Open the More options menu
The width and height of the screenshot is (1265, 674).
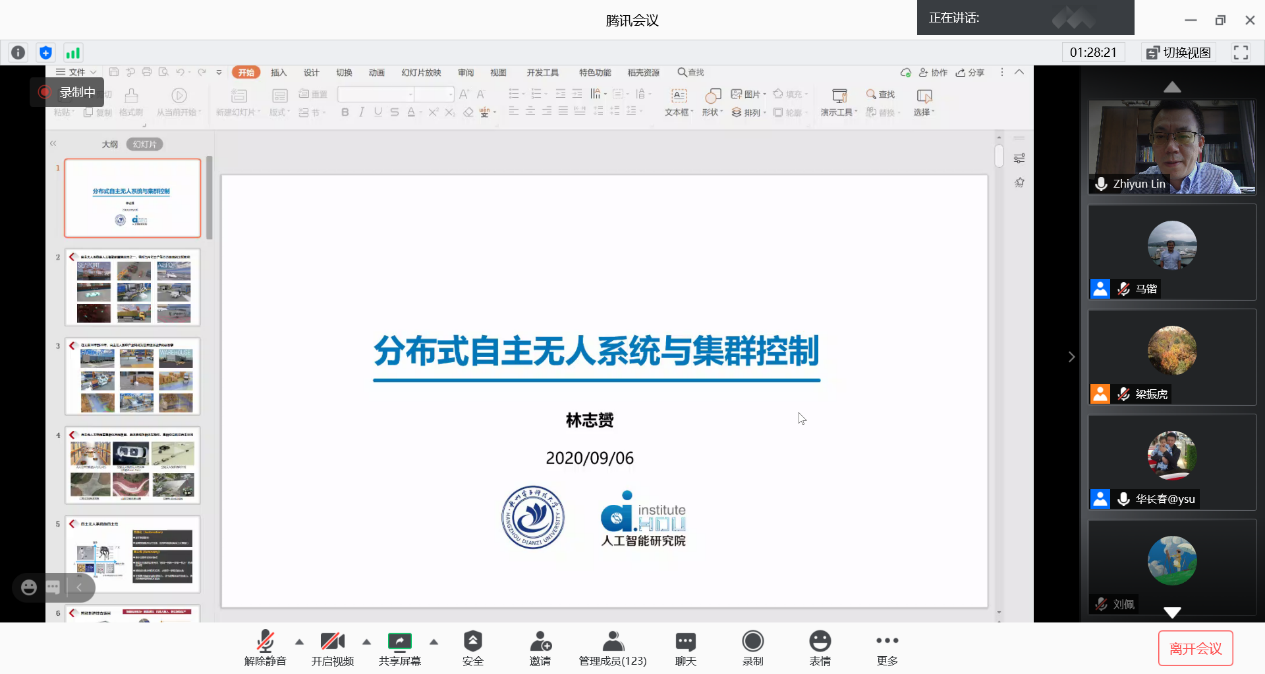[887, 642]
